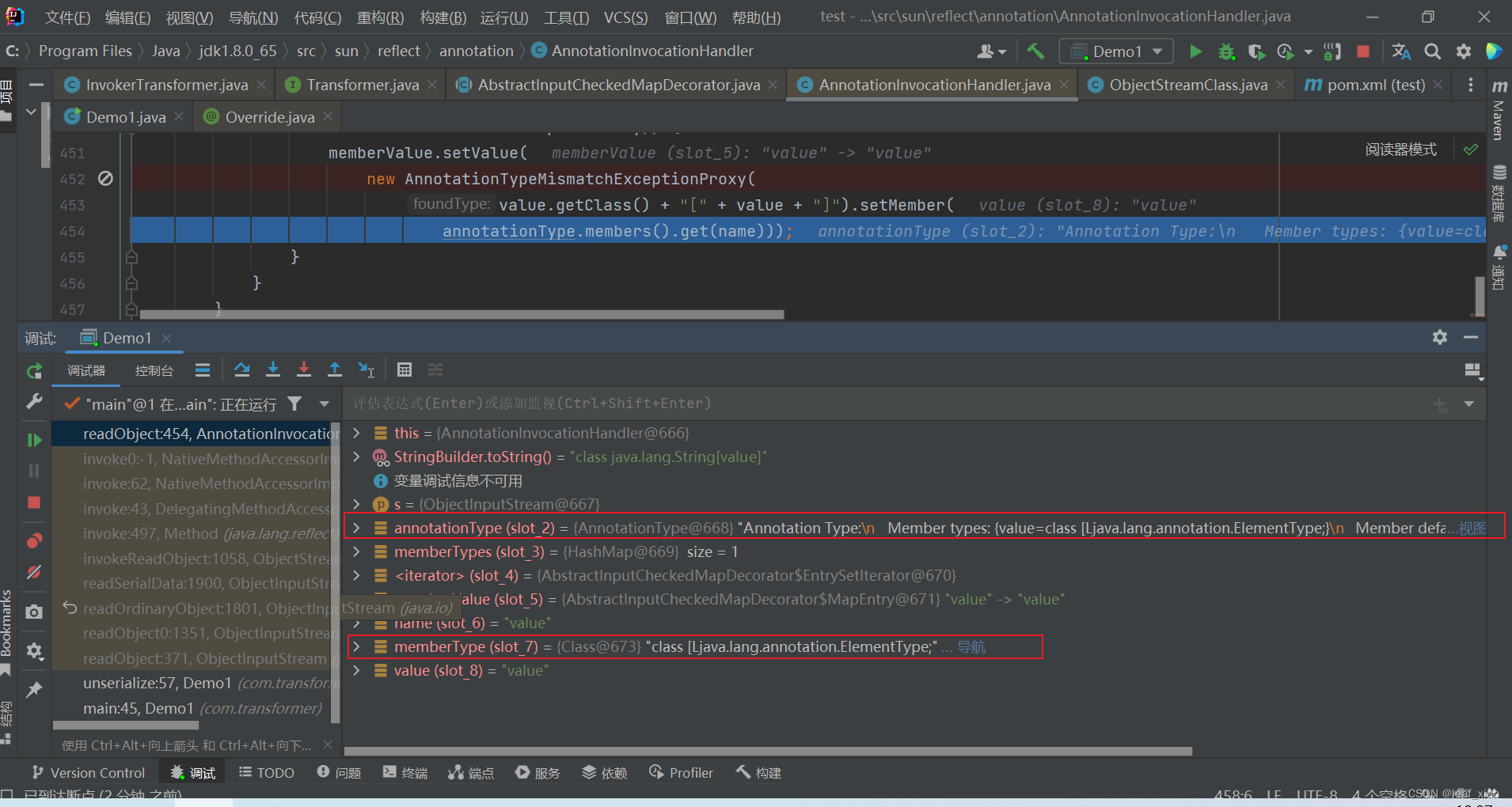Screen dimensions: 1512x807
Task: Open Search Everywhere magnifier icon
Action: tap(1432, 51)
